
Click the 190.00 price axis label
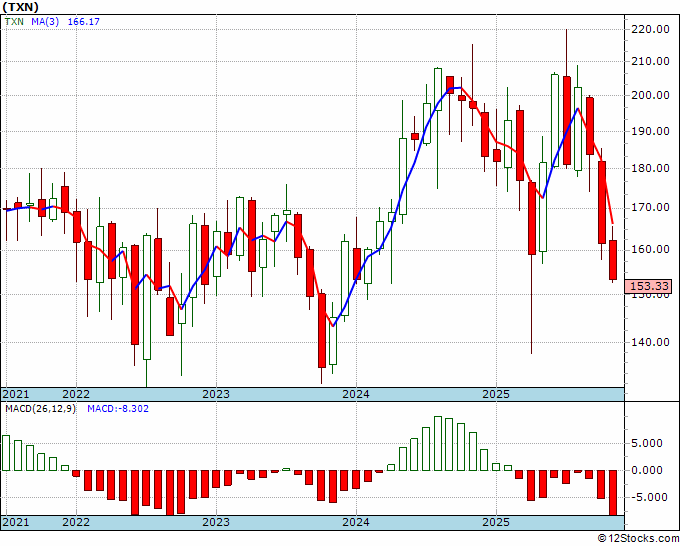click(649, 131)
